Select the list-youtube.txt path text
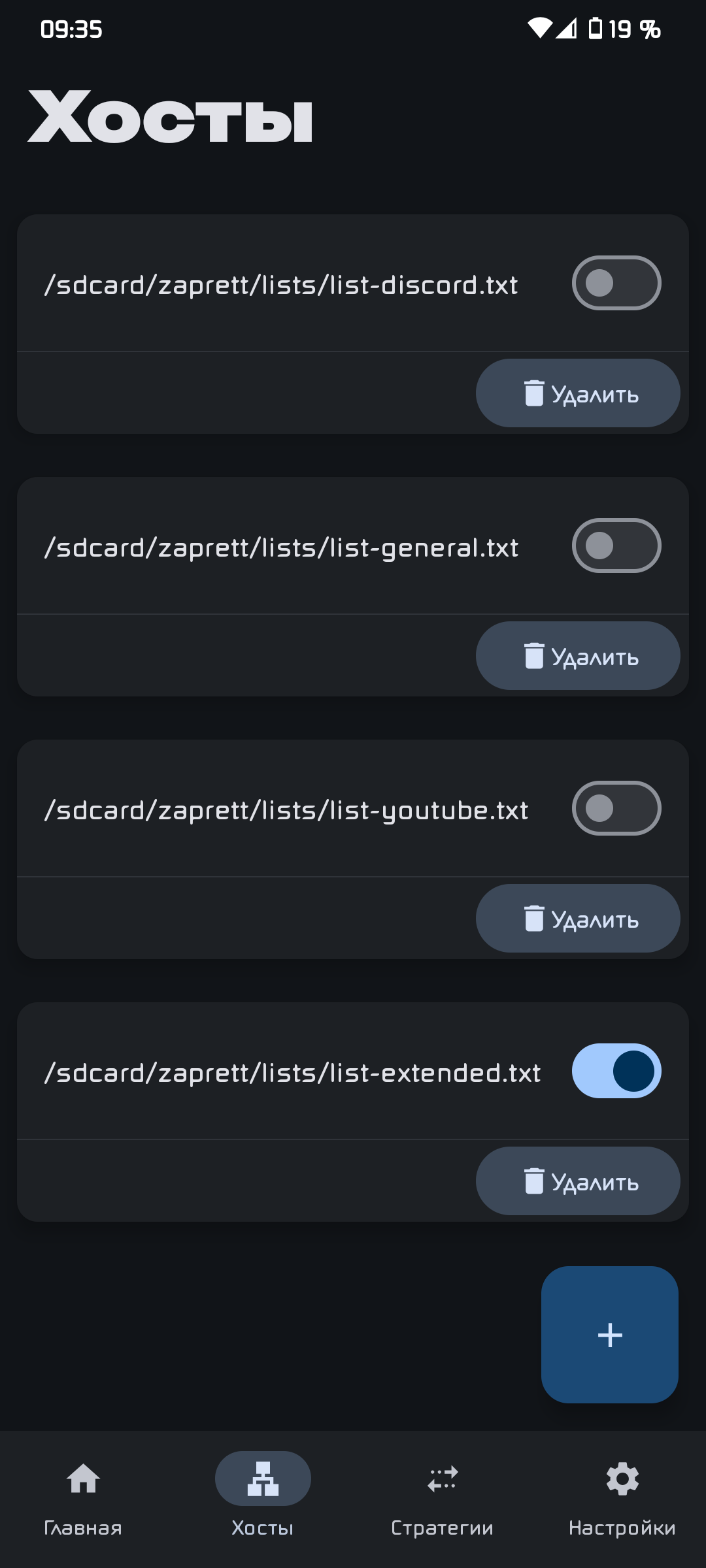 click(286, 811)
